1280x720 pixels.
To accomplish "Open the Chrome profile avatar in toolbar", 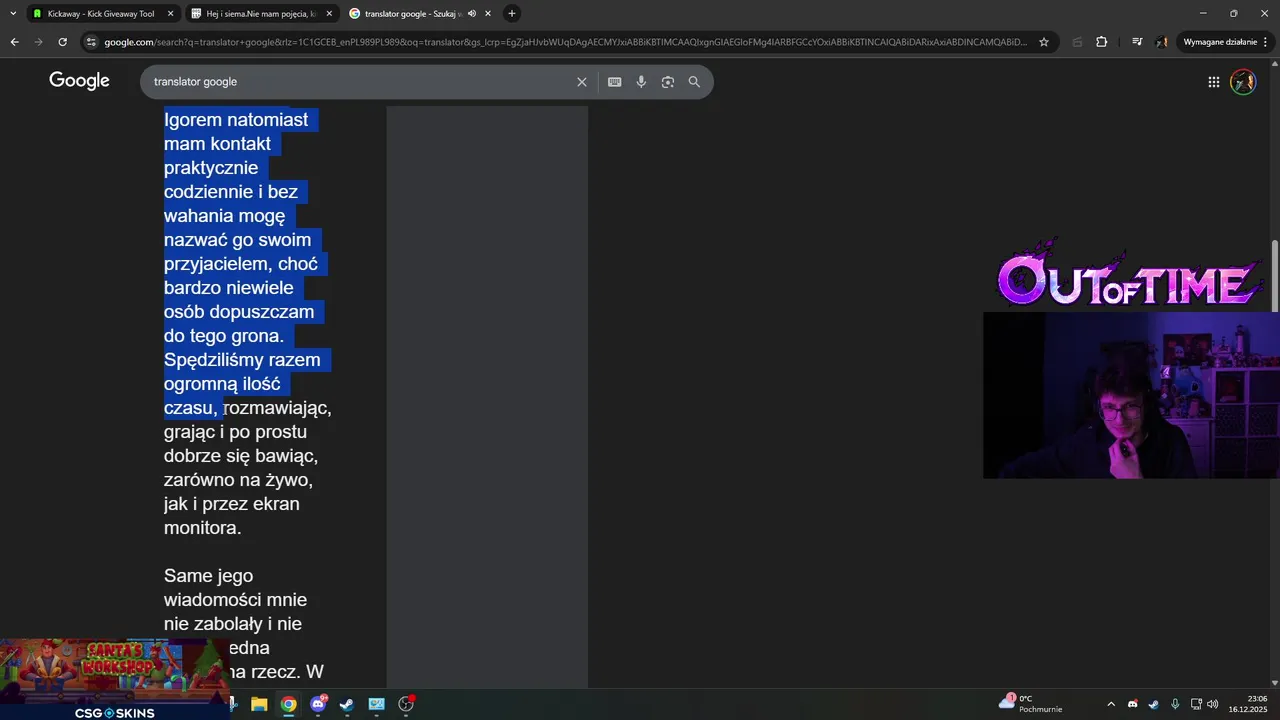I will [1162, 42].
